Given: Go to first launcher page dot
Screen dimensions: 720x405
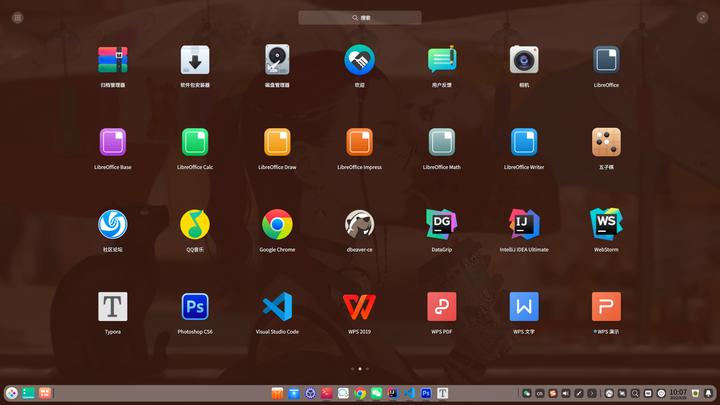Looking at the screenshot, I should (352, 369).
